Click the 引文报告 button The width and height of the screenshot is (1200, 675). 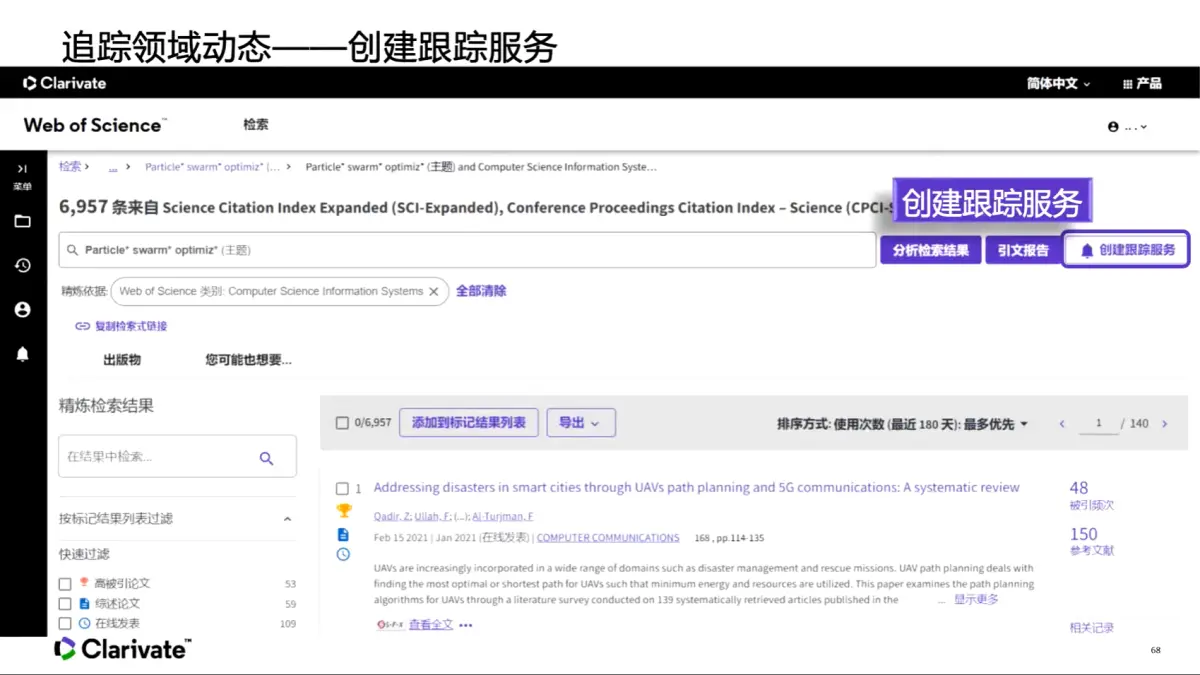click(1023, 251)
